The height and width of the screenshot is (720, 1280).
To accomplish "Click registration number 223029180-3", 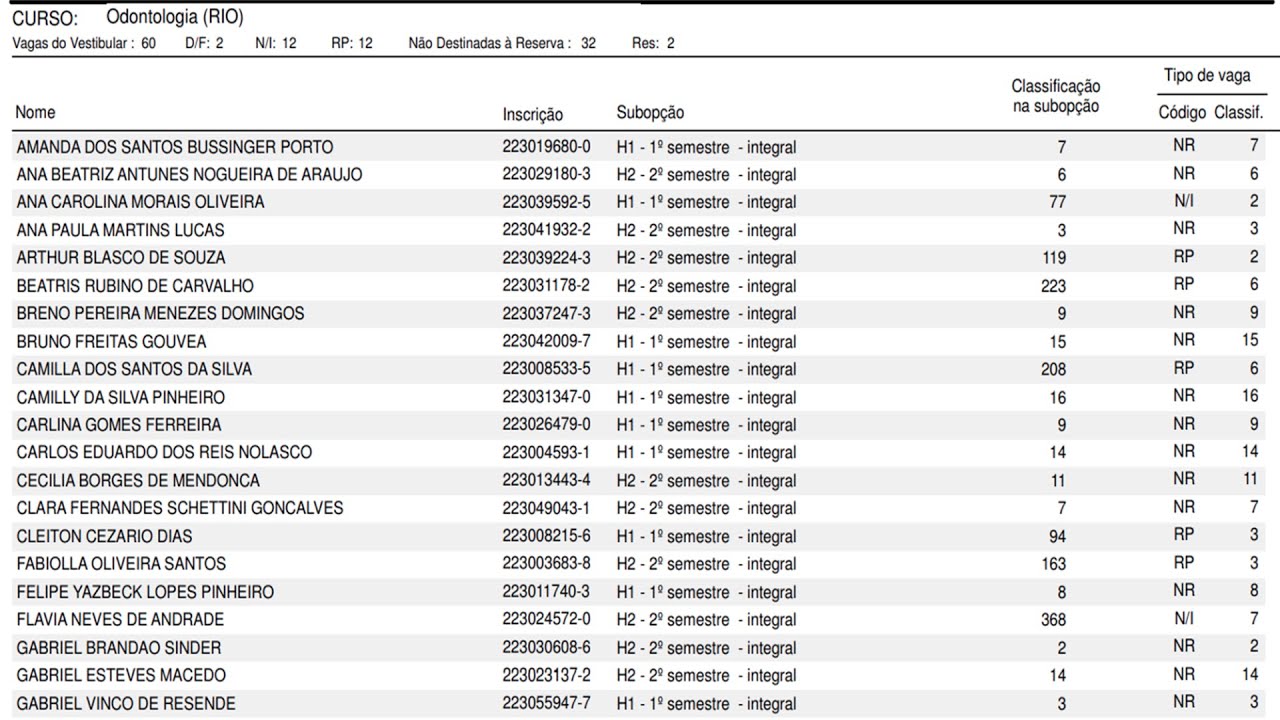I will 546,174.
